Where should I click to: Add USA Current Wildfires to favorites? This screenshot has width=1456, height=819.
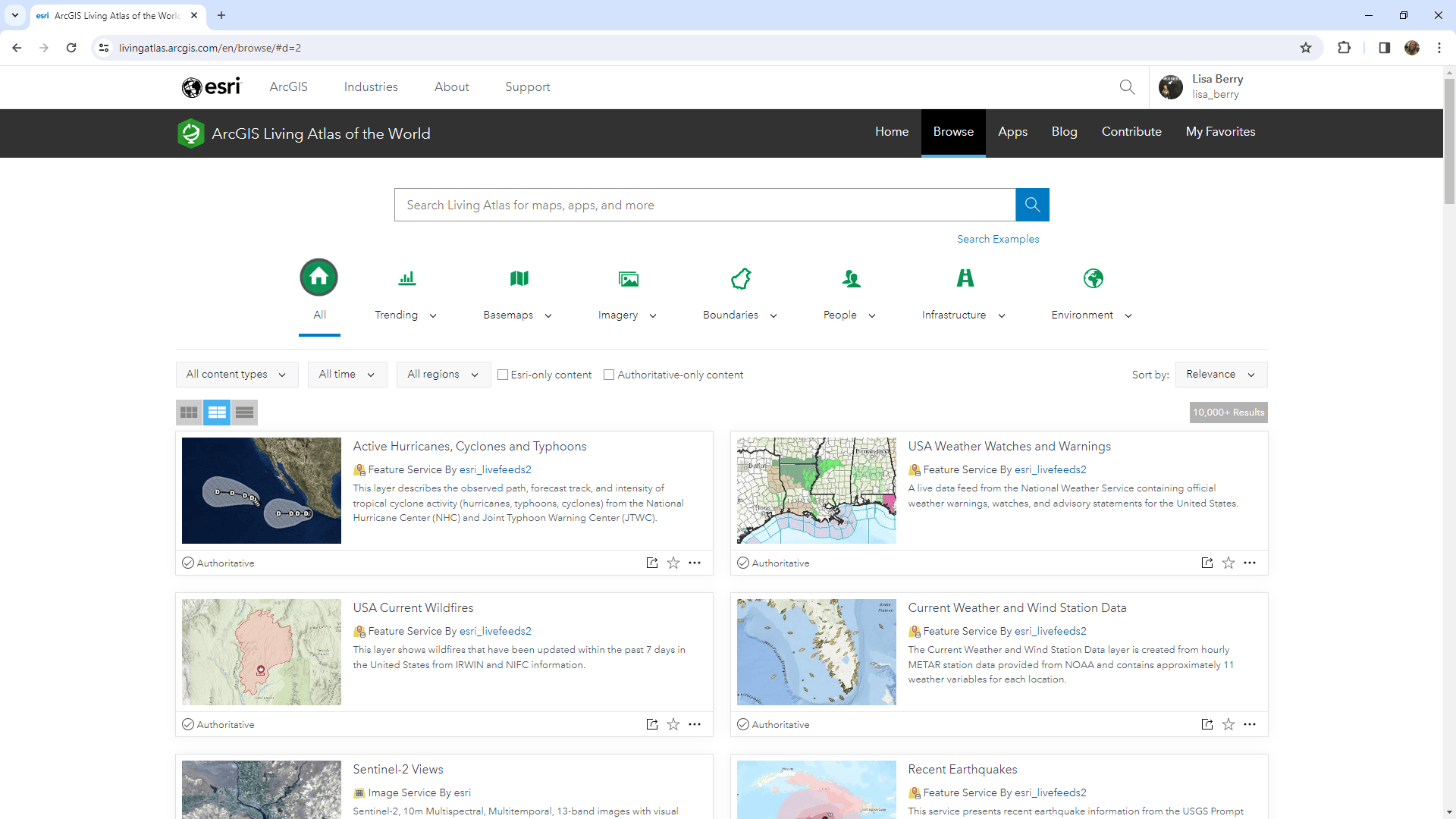pyautogui.click(x=673, y=724)
